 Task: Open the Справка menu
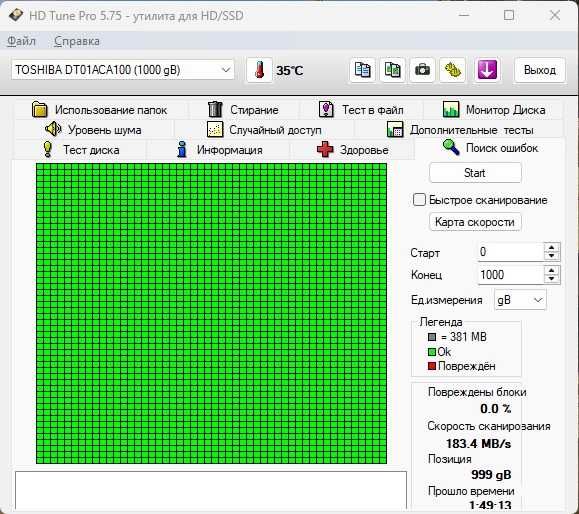(77, 41)
